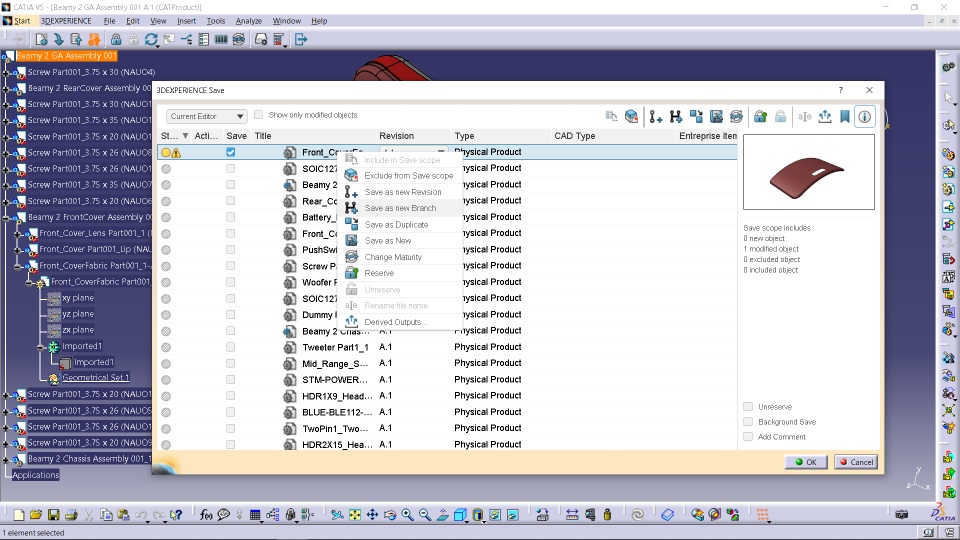Click the orange icon in 3DEXPERIENCE toolbar
This screenshot has width=960, height=540.
point(94,40)
